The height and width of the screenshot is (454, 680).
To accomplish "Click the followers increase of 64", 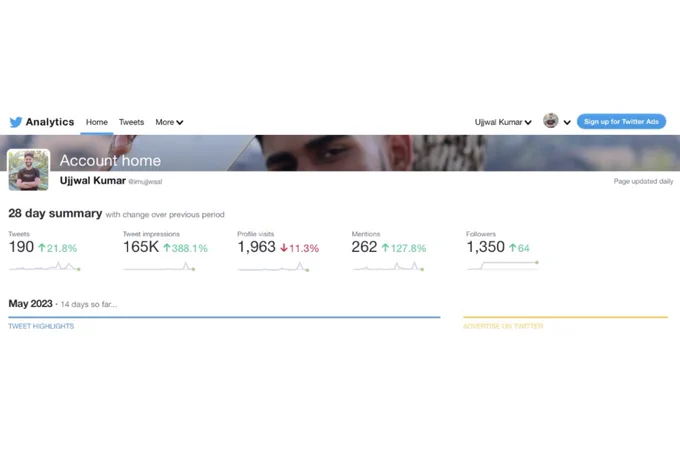I will pos(520,248).
